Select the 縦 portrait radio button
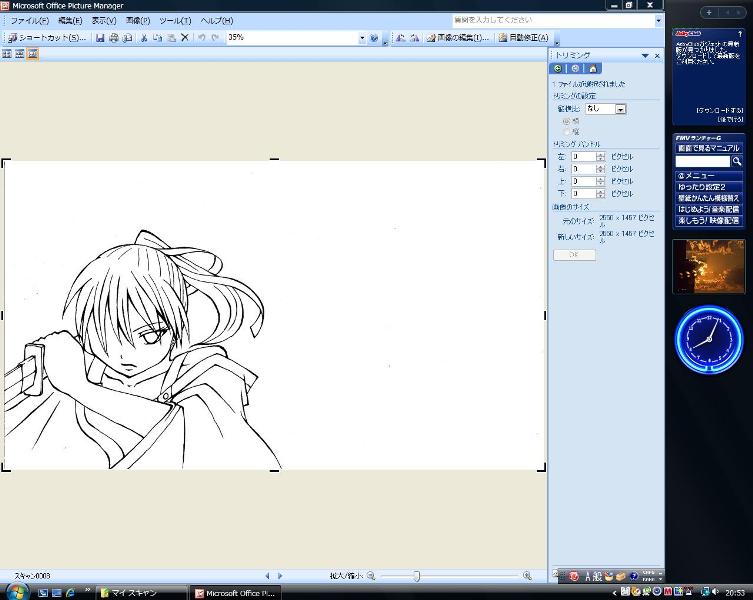 [566, 132]
